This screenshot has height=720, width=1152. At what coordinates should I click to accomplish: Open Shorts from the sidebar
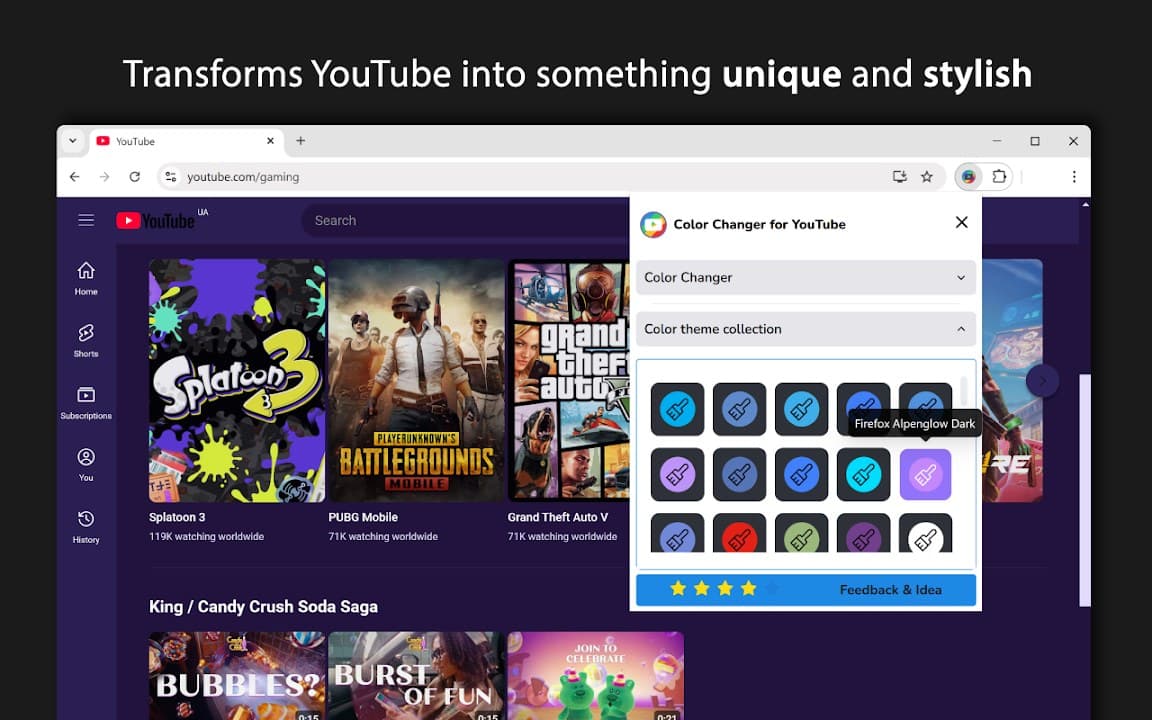[x=86, y=341]
